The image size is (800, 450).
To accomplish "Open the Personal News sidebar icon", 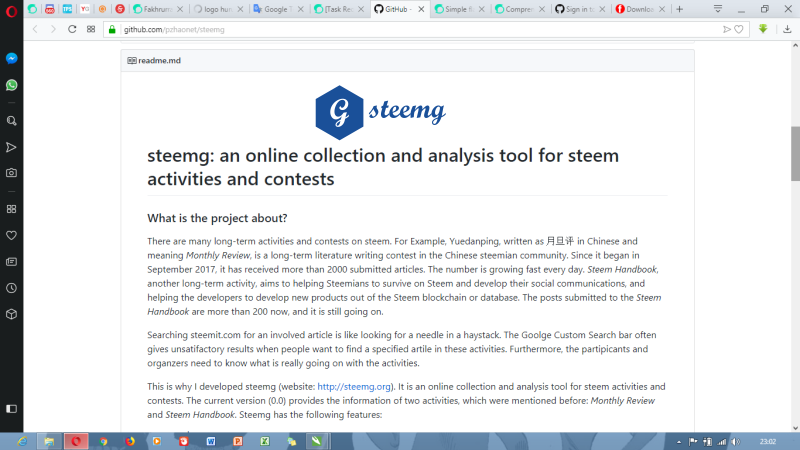I will click(11, 262).
